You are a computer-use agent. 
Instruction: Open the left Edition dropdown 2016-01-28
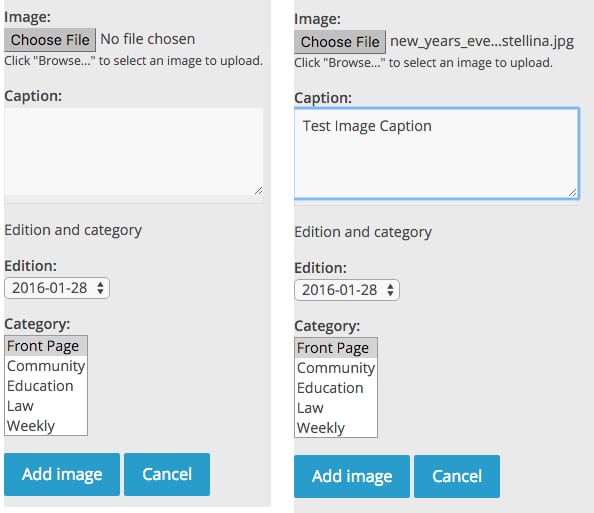click(x=57, y=288)
